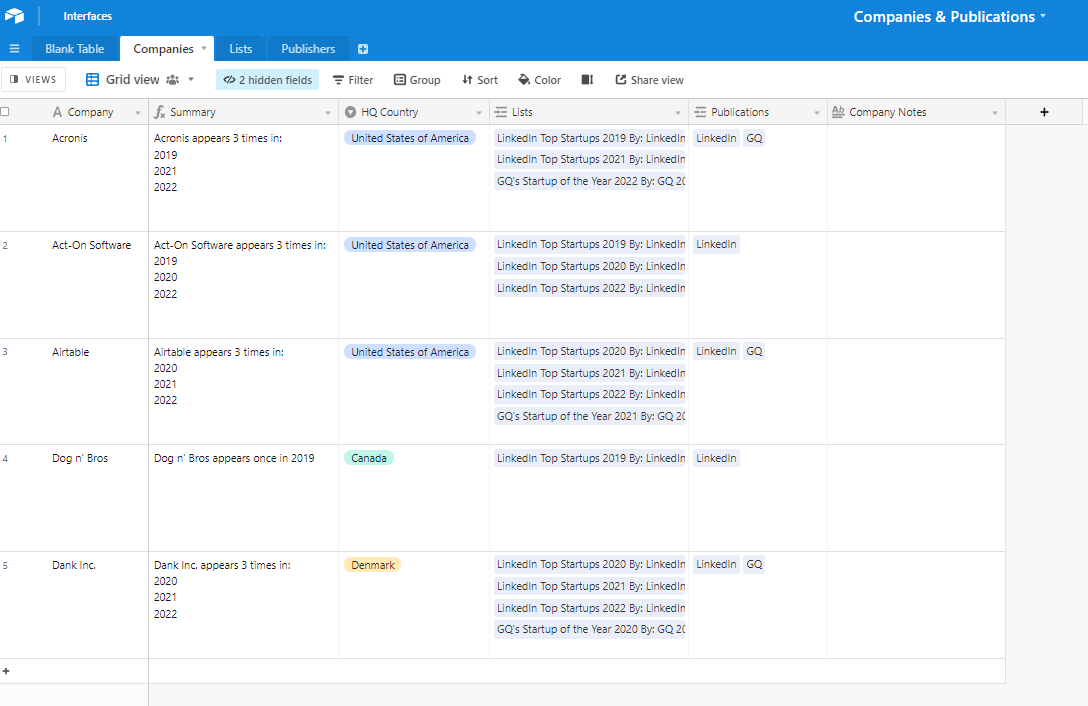Select the Companies tab

(163, 49)
